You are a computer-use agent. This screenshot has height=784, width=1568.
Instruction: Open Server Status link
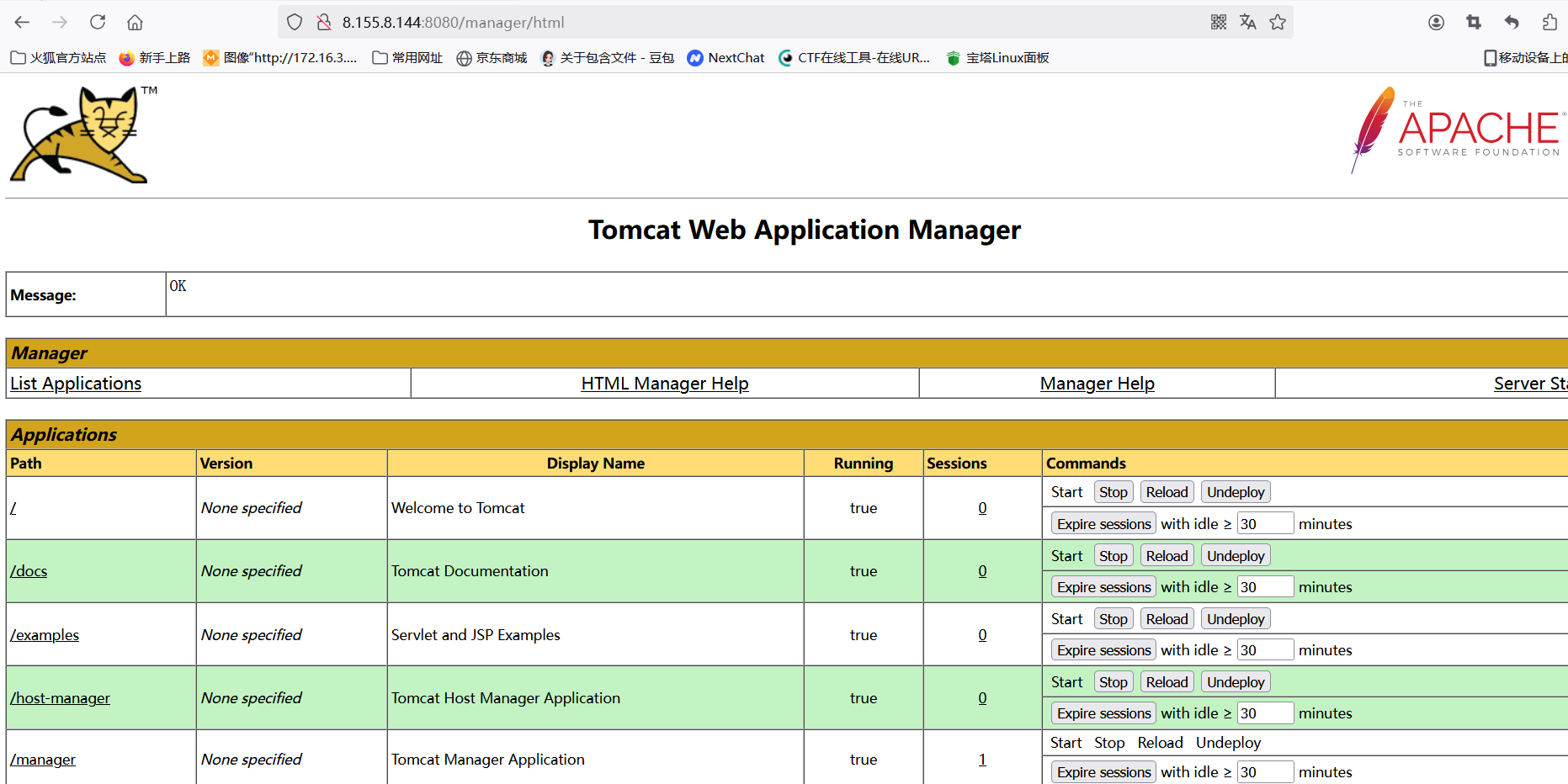pyautogui.click(x=1531, y=384)
